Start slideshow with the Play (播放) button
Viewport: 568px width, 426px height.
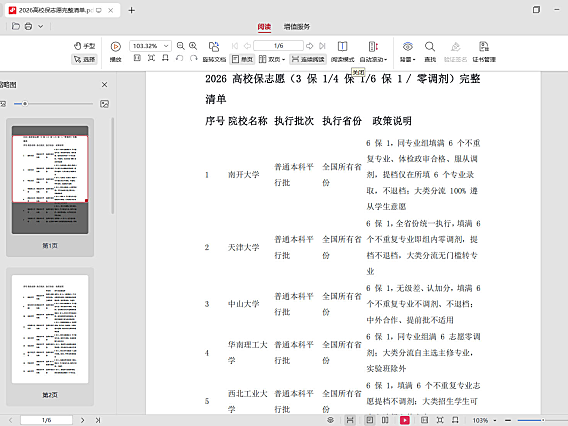(116, 51)
